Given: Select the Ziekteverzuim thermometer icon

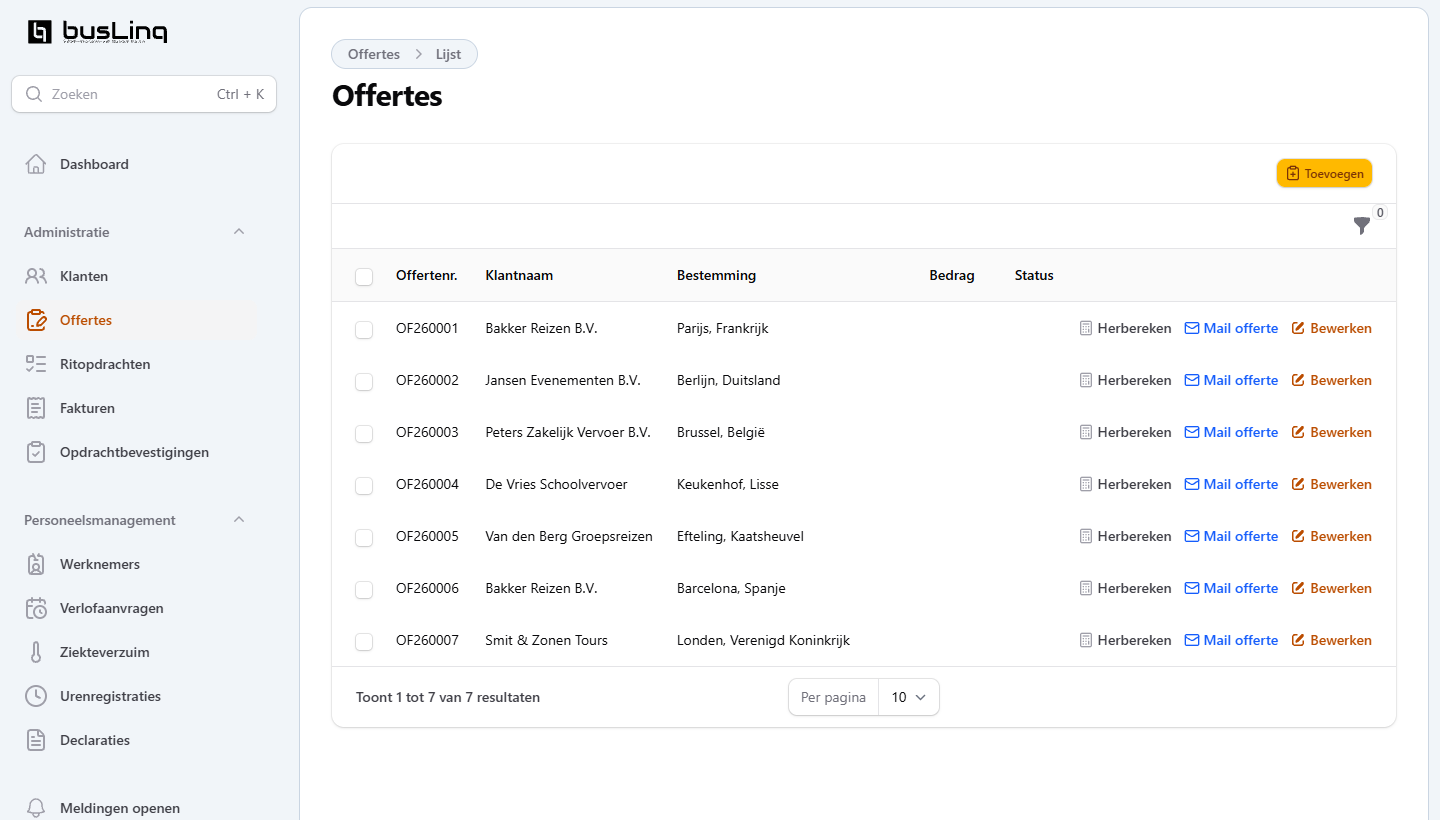Looking at the screenshot, I should coord(37,652).
